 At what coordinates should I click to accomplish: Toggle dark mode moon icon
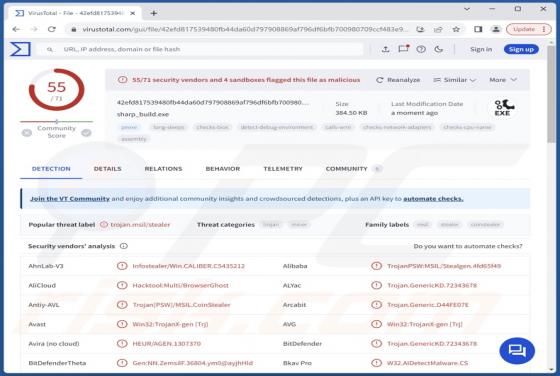[439, 49]
